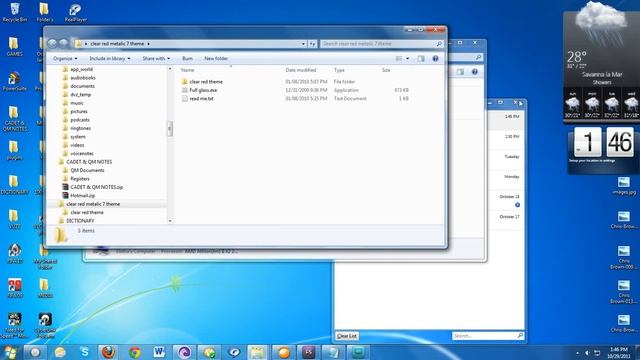The height and width of the screenshot is (360, 640).
Task: Select pictures in the folder tree
Action: (79, 111)
